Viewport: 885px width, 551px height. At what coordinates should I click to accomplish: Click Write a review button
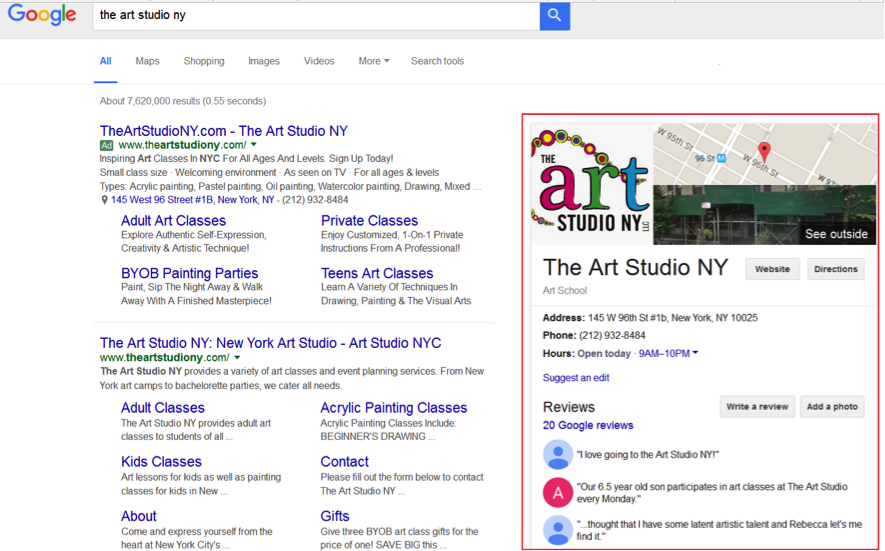pyautogui.click(x=757, y=406)
